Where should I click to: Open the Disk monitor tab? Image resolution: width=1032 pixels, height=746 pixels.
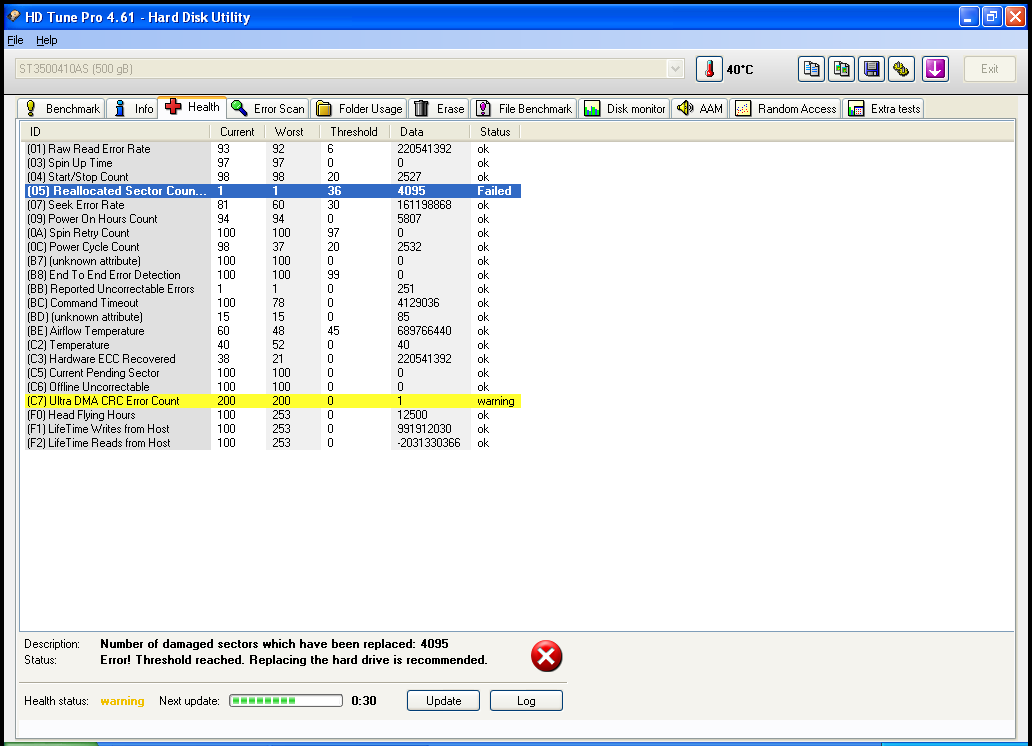point(625,109)
